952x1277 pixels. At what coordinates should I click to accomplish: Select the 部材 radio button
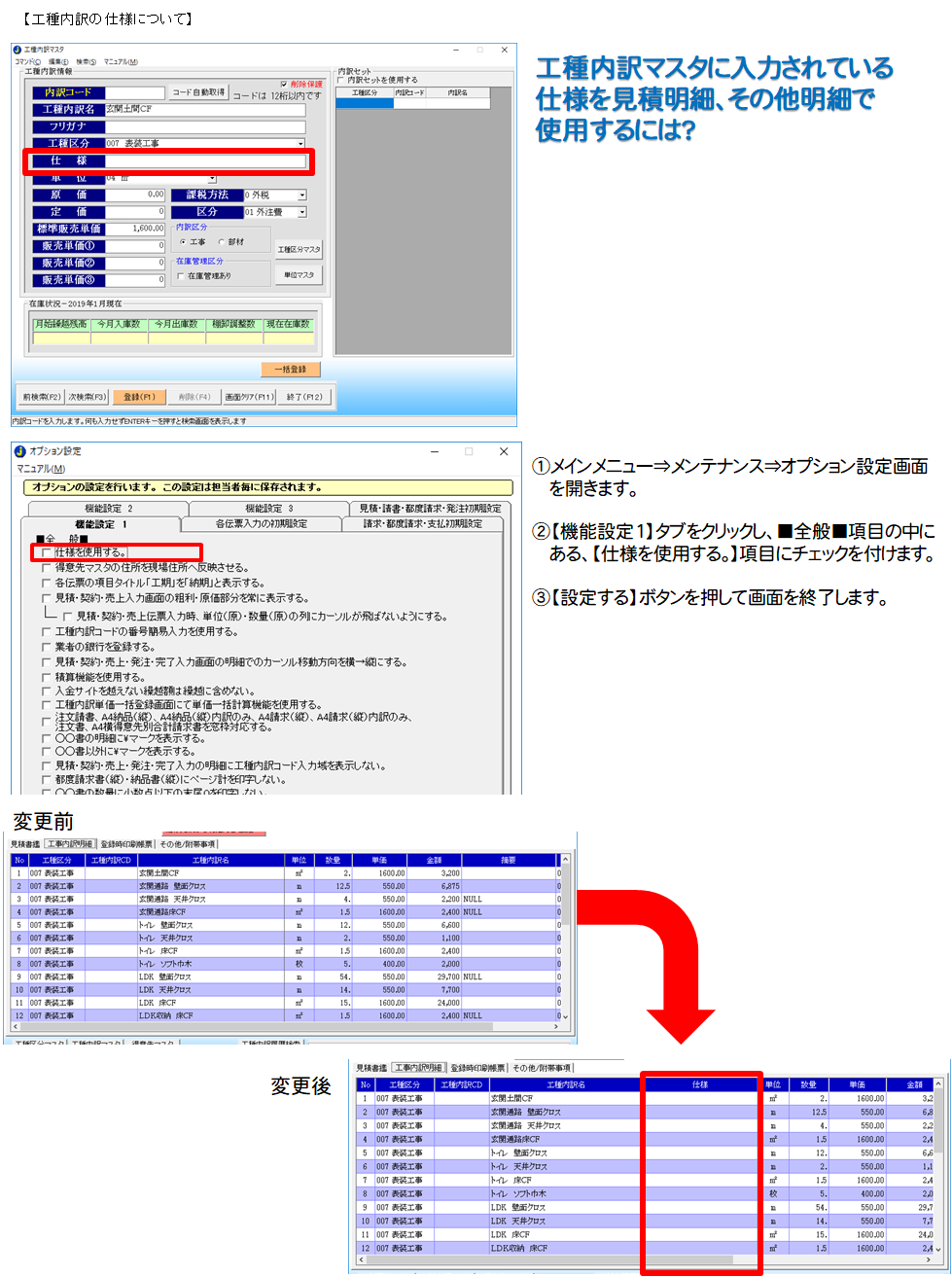pyautogui.click(x=221, y=241)
